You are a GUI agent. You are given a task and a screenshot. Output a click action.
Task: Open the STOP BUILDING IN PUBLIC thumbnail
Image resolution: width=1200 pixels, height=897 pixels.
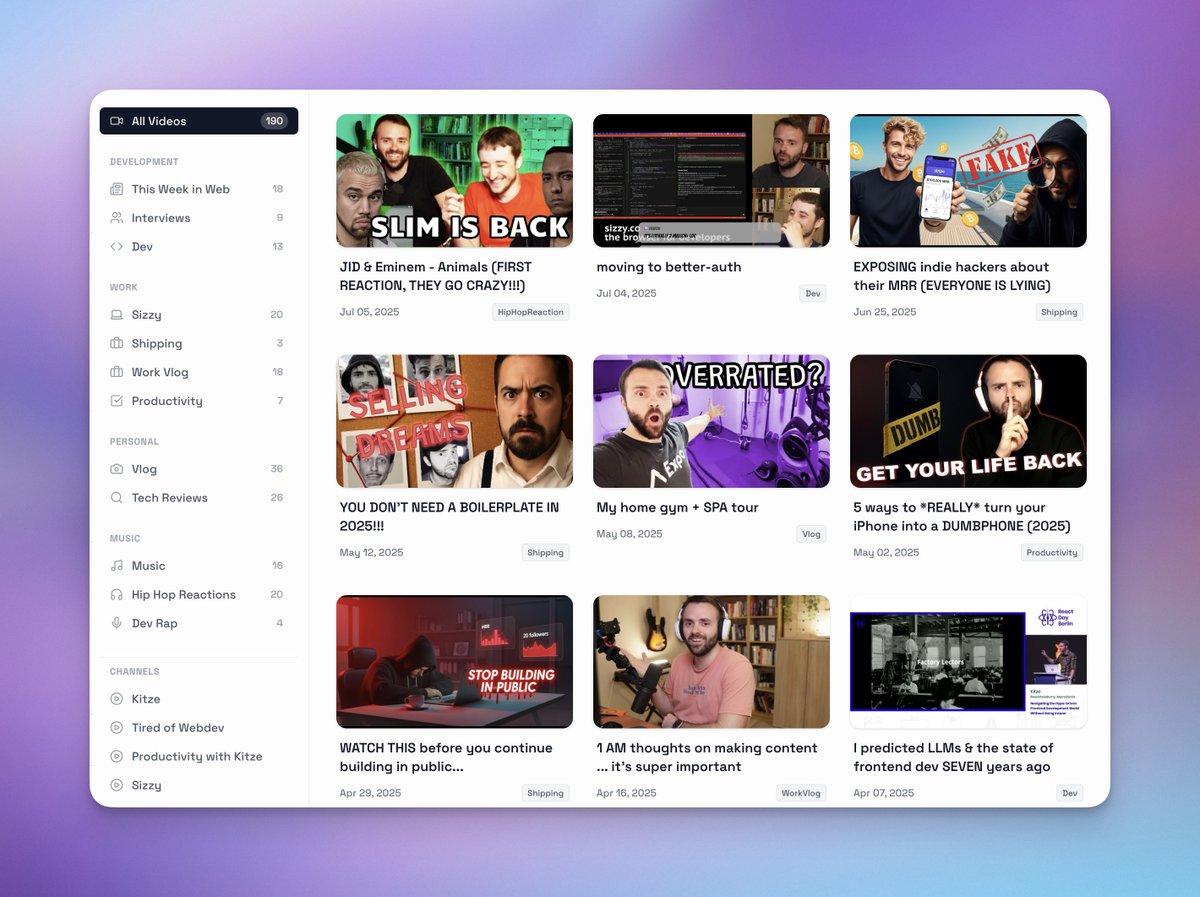[454, 662]
